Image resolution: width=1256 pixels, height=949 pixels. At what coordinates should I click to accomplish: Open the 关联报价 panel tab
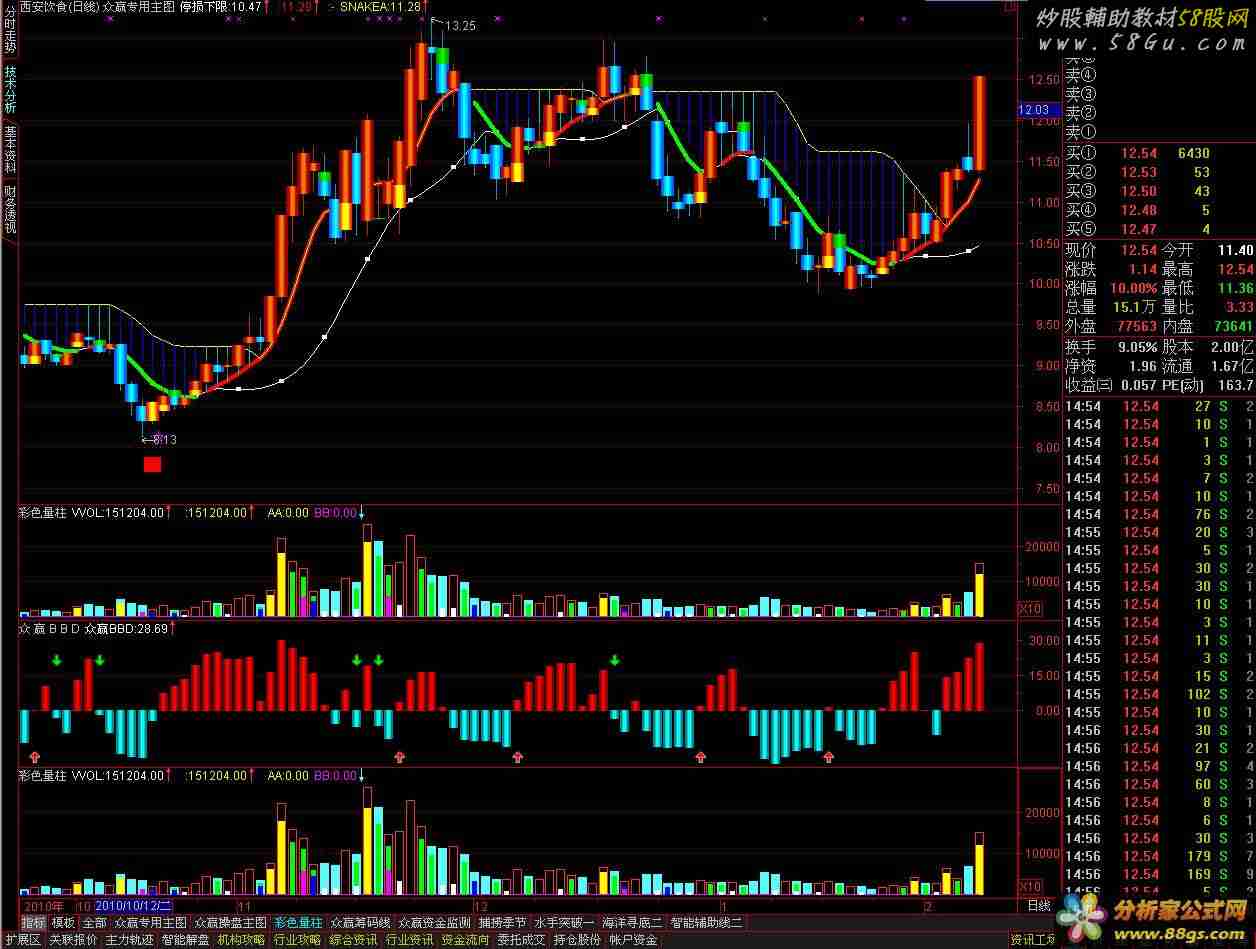click(x=74, y=940)
